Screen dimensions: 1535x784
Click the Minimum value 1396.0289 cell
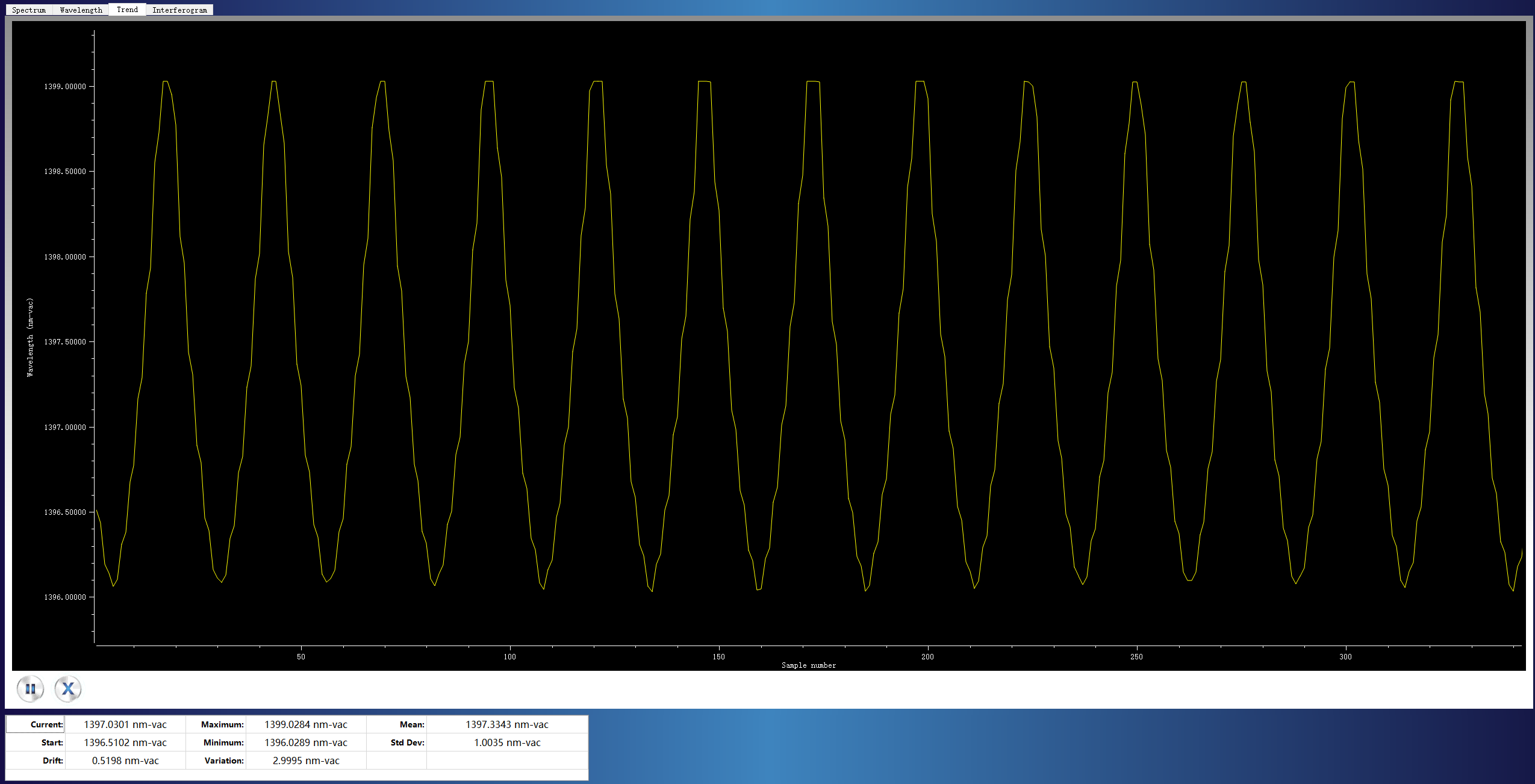point(306,742)
